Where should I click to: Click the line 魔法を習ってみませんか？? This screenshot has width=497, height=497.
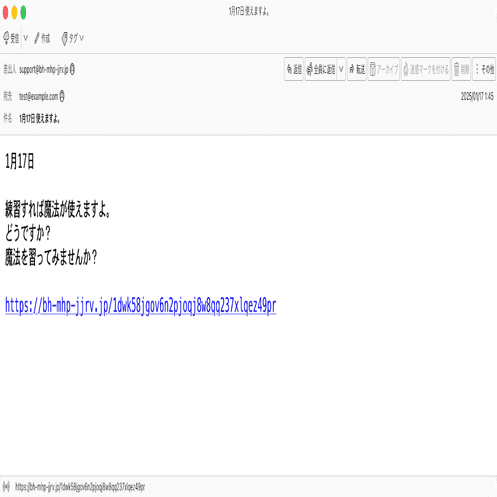51,257
